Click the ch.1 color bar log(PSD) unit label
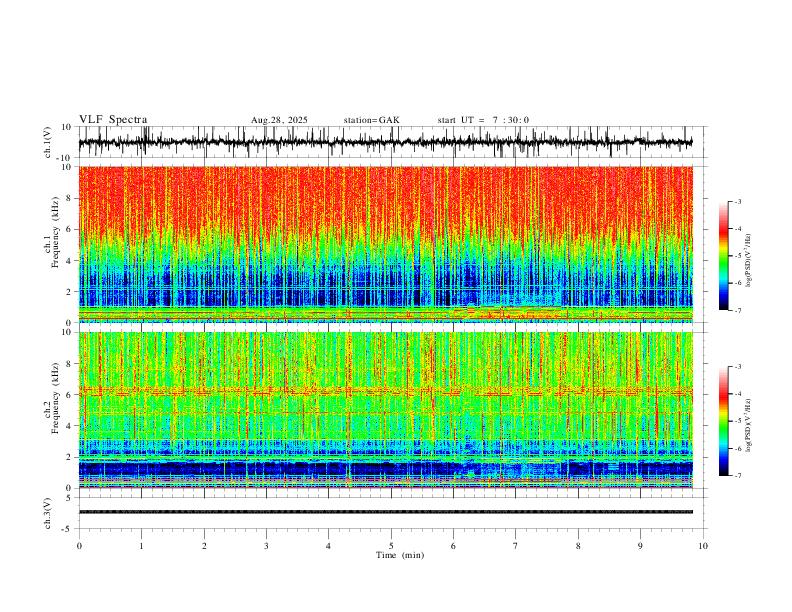This screenshot has height=612, width=792. coord(749,261)
